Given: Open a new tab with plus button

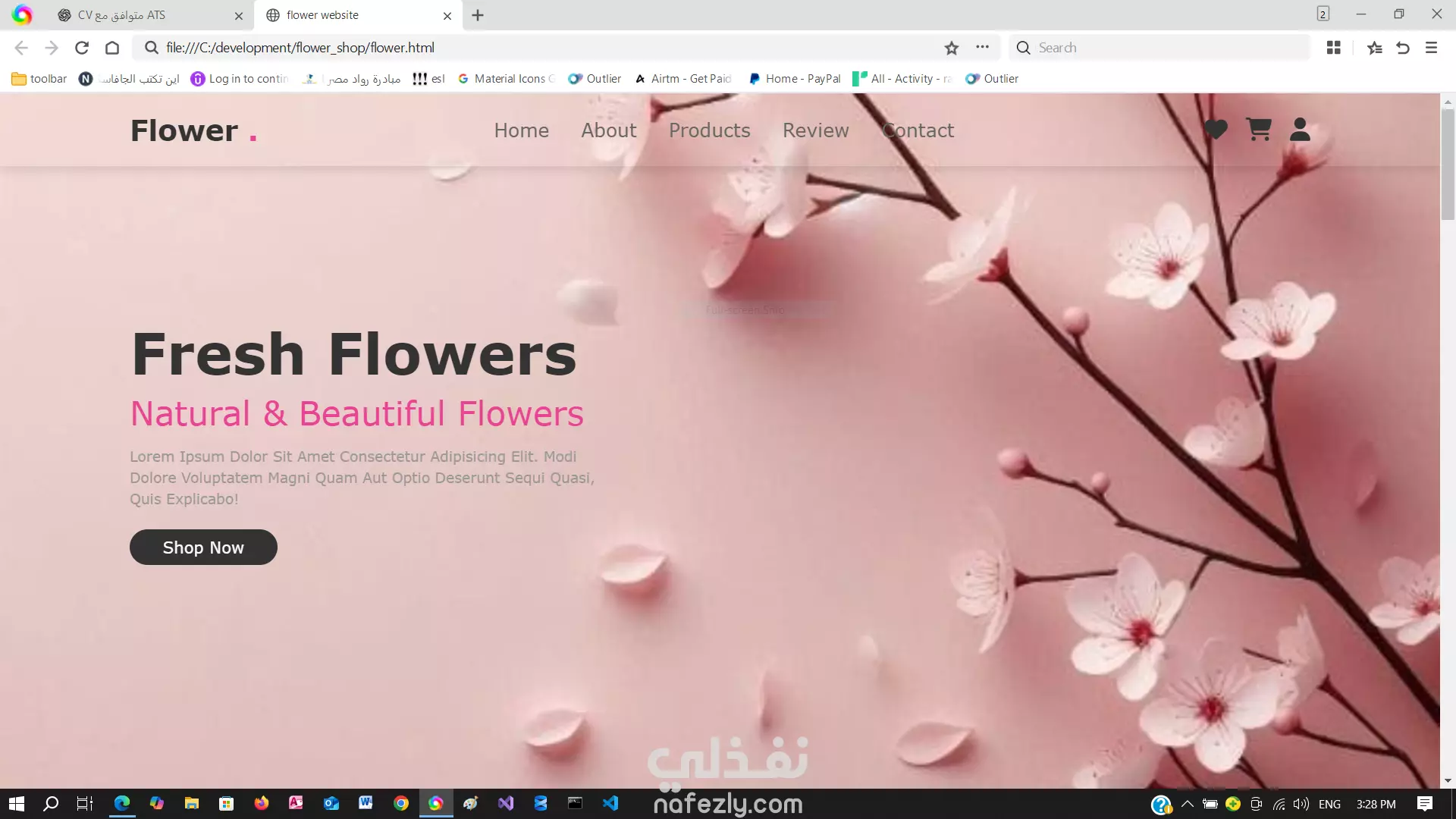Looking at the screenshot, I should (x=478, y=15).
